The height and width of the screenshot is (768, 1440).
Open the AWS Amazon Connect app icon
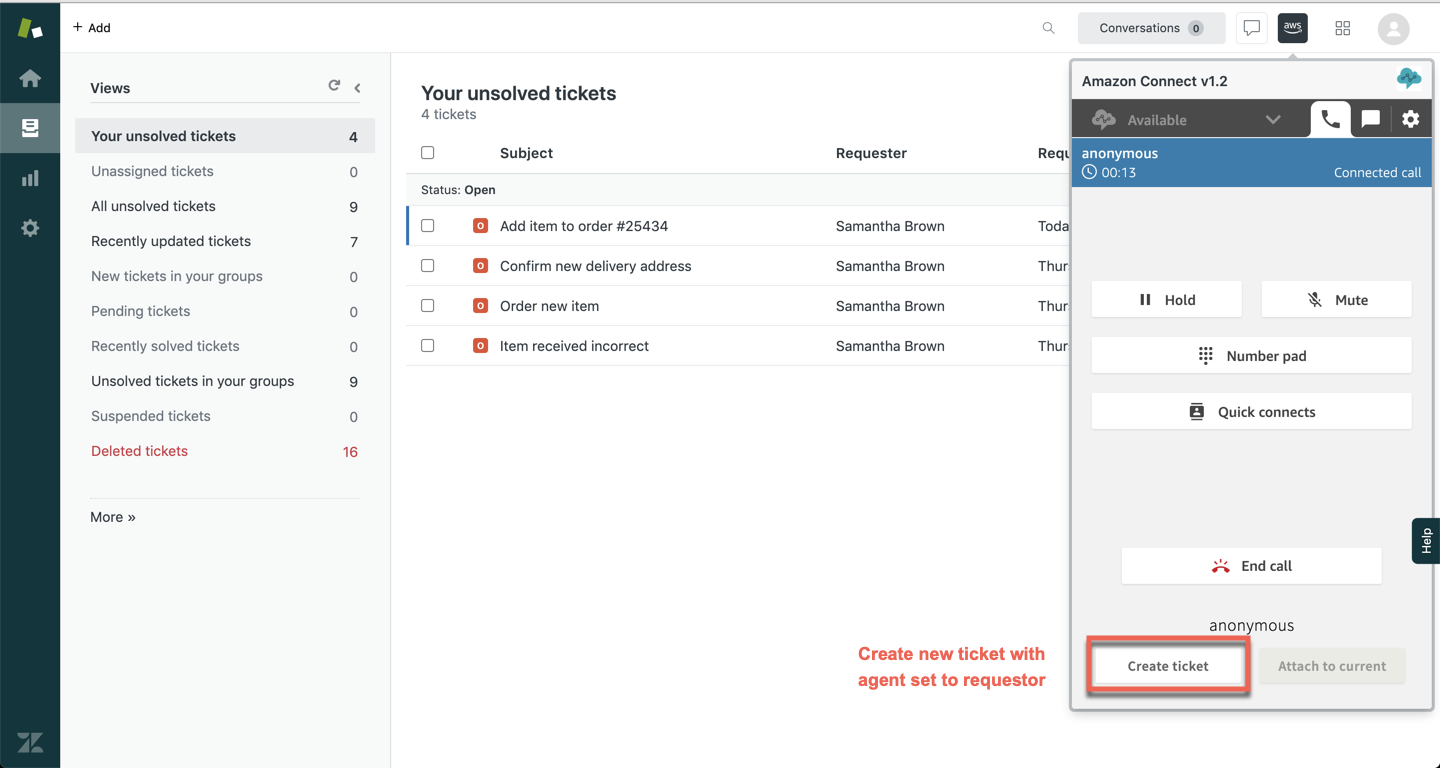pos(1292,28)
